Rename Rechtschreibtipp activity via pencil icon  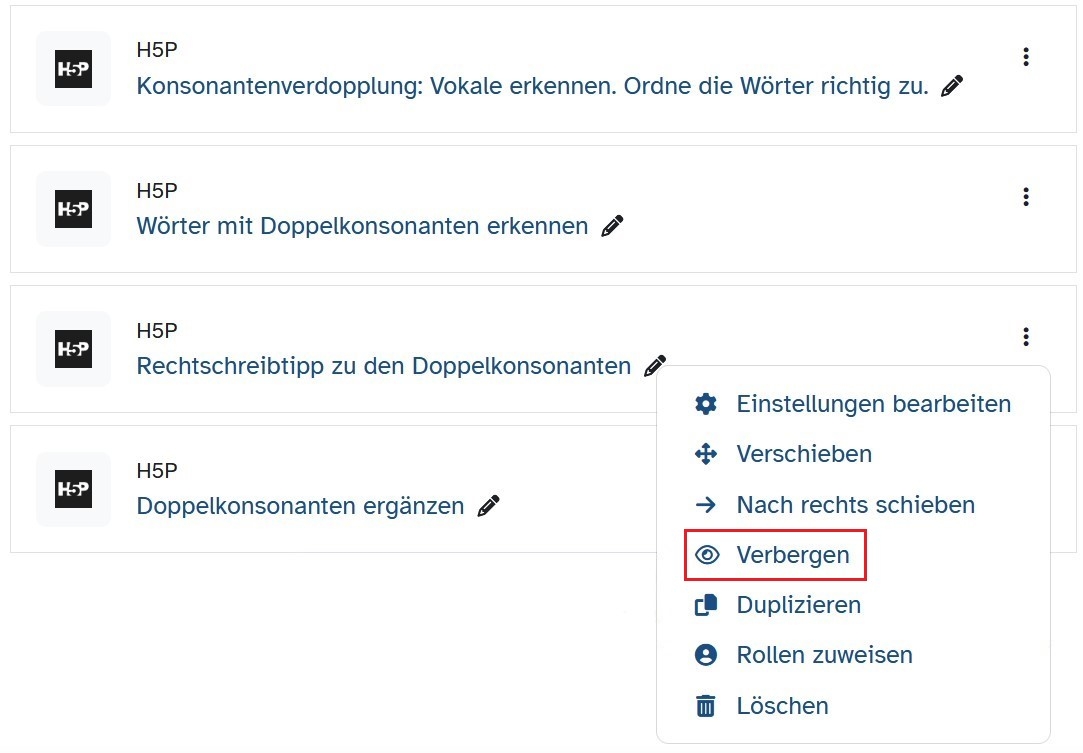pyautogui.click(x=655, y=366)
